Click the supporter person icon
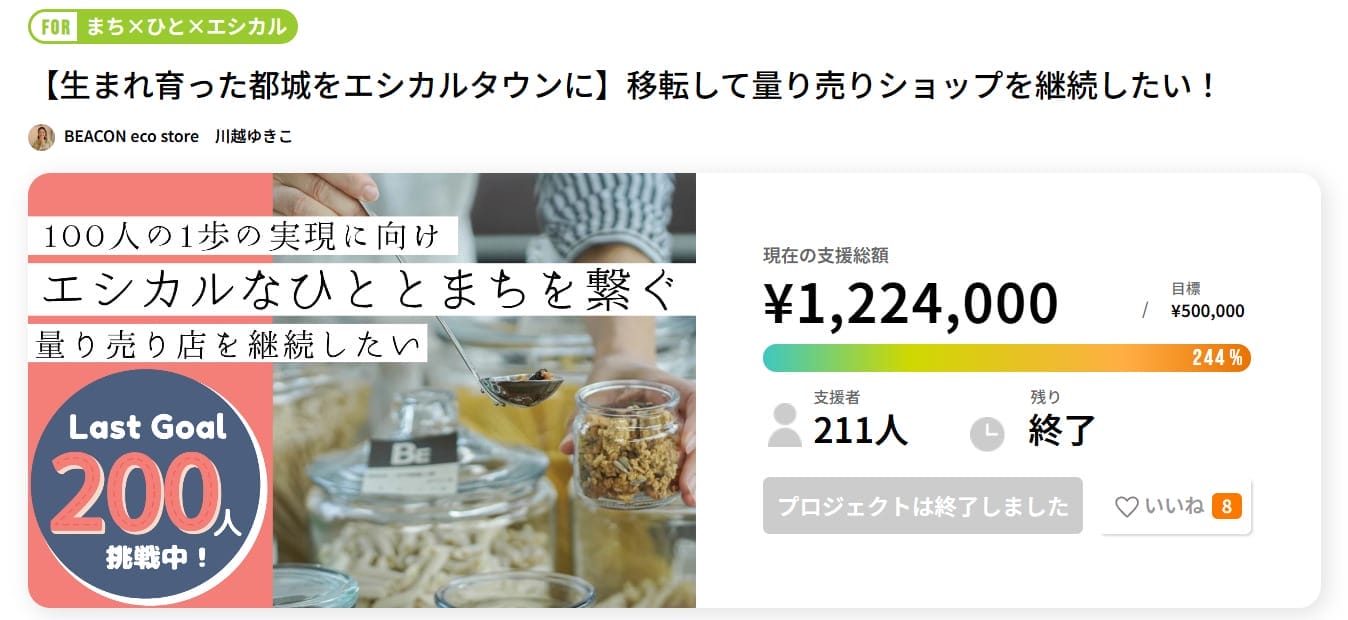The height and width of the screenshot is (620, 1348). click(x=785, y=426)
